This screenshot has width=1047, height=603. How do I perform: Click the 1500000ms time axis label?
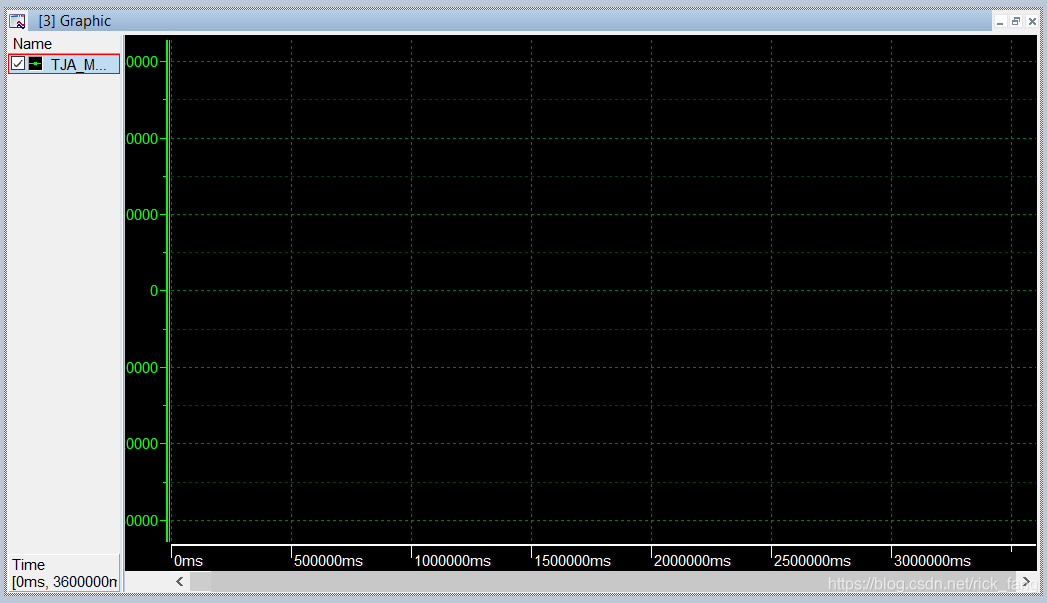click(x=573, y=561)
